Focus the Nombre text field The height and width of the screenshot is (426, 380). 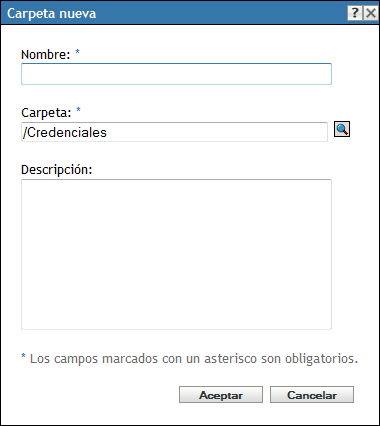pyautogui.click(x=176, y=74)
